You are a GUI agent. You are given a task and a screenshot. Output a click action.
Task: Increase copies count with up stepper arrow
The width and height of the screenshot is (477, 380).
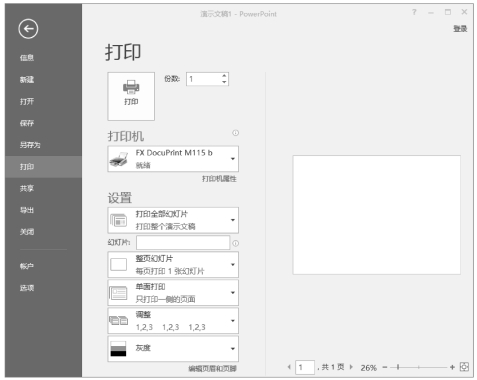(224, 76)
